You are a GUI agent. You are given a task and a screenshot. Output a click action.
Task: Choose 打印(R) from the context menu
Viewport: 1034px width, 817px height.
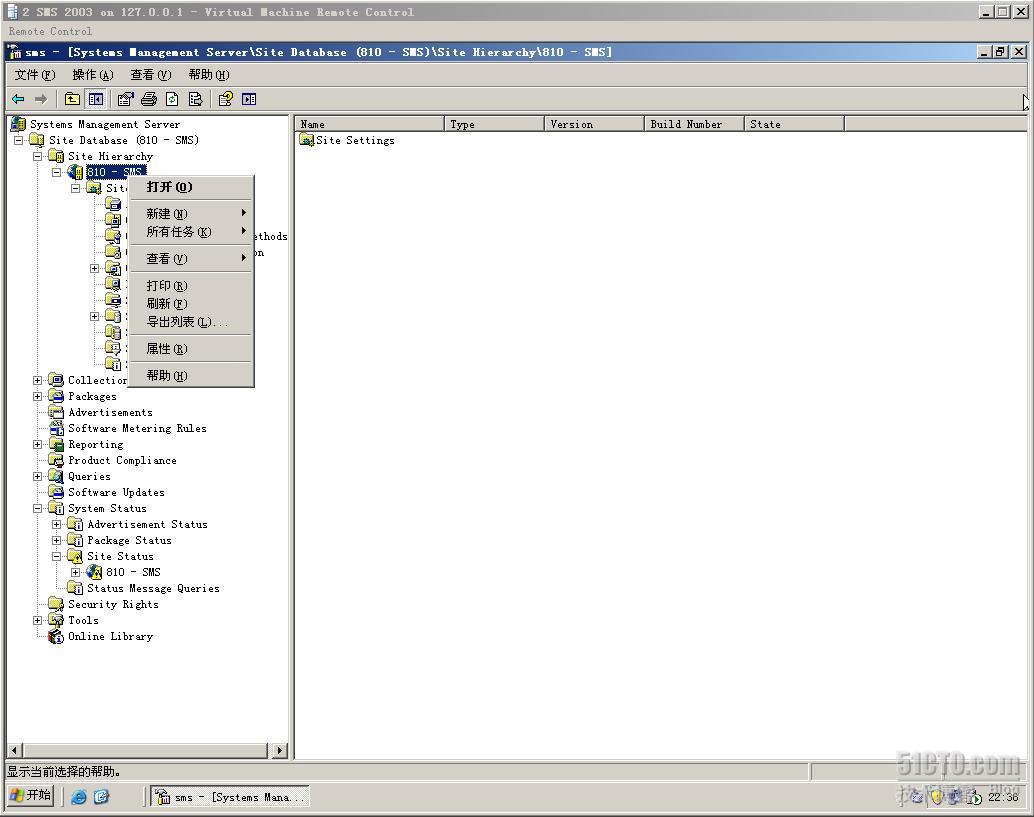(x=191, y=286)
